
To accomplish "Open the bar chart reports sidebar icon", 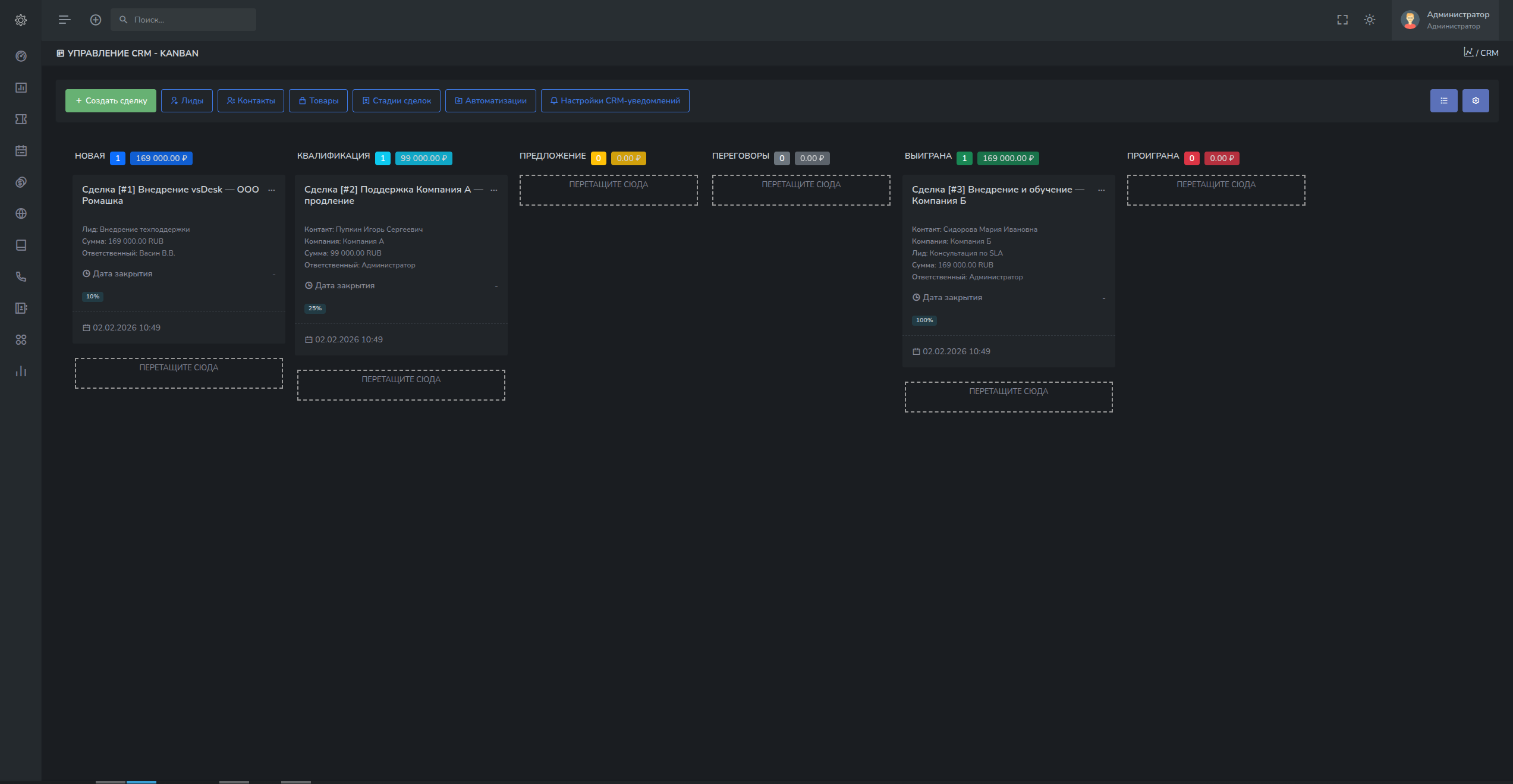I will pos(21,88).
